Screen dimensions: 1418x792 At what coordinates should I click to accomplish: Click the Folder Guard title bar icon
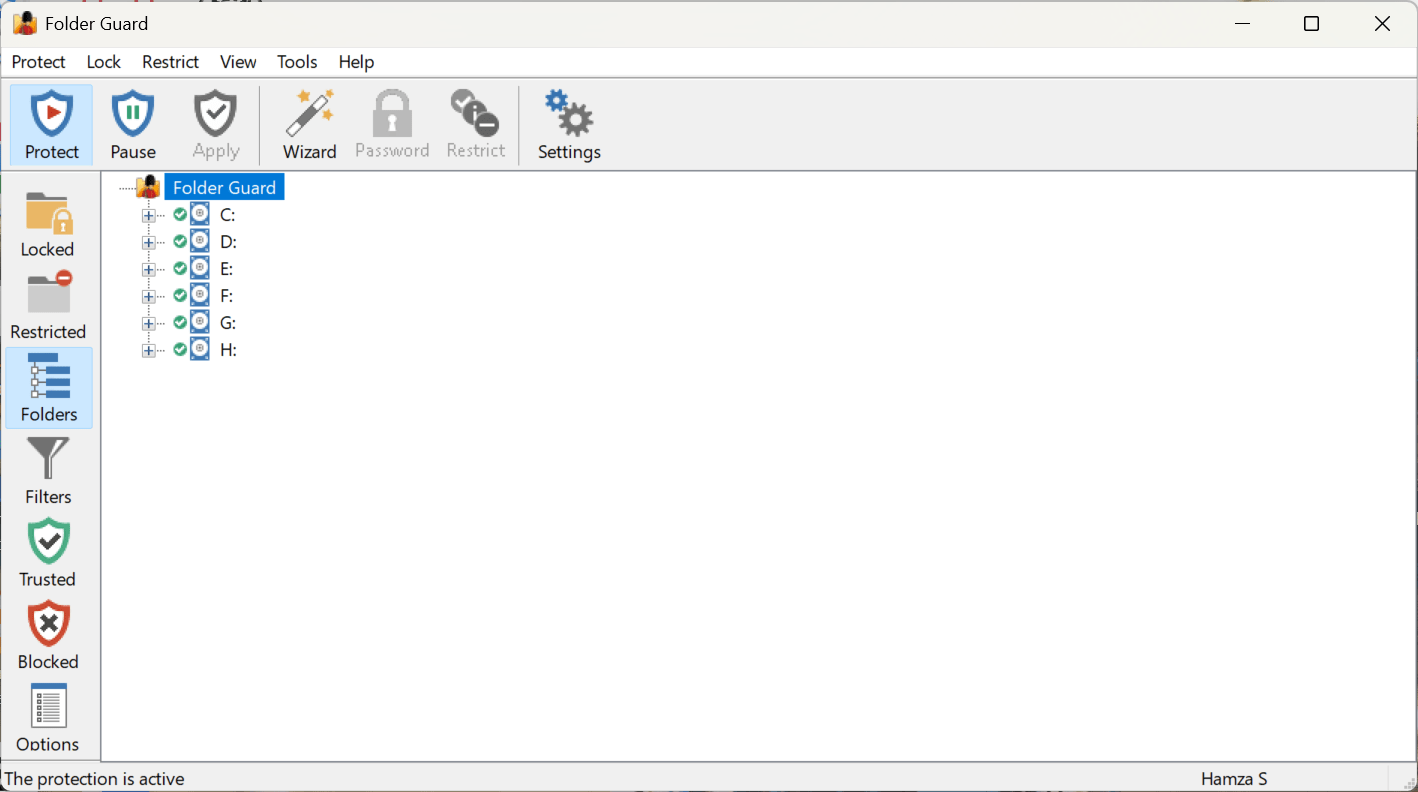click(x=25, y=23)
